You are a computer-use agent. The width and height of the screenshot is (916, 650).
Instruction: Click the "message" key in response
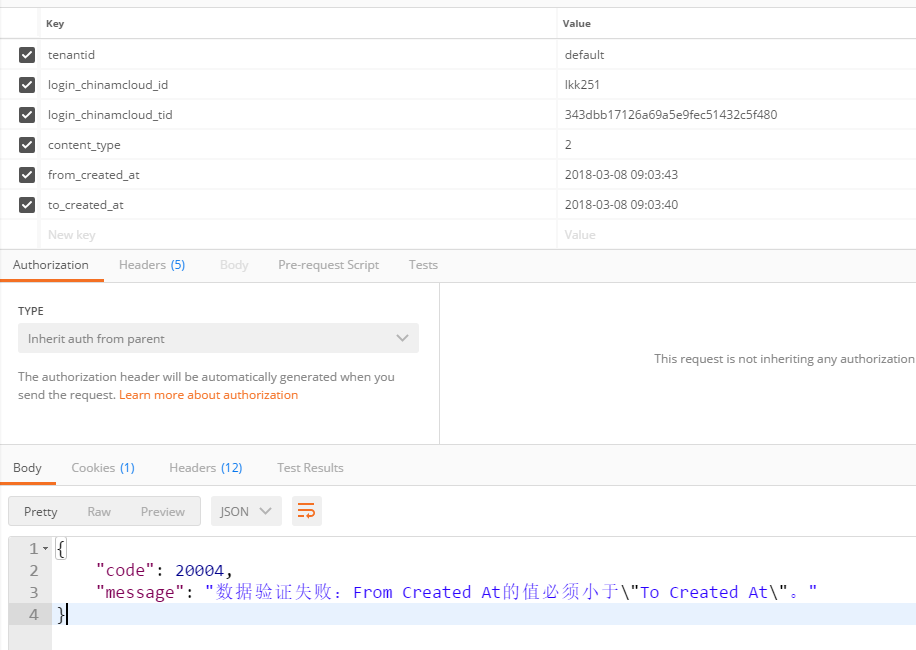(x=140, y=592)
